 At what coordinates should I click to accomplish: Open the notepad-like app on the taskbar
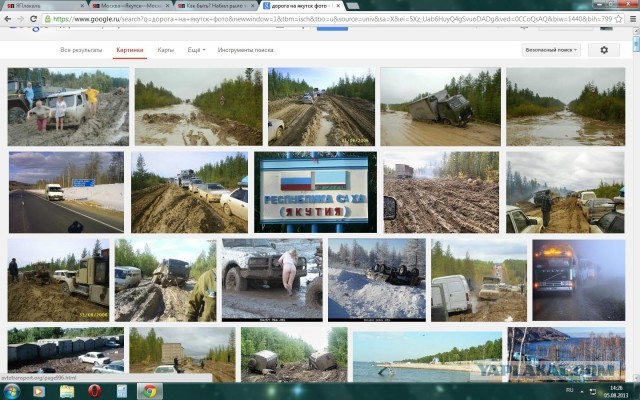122,391
